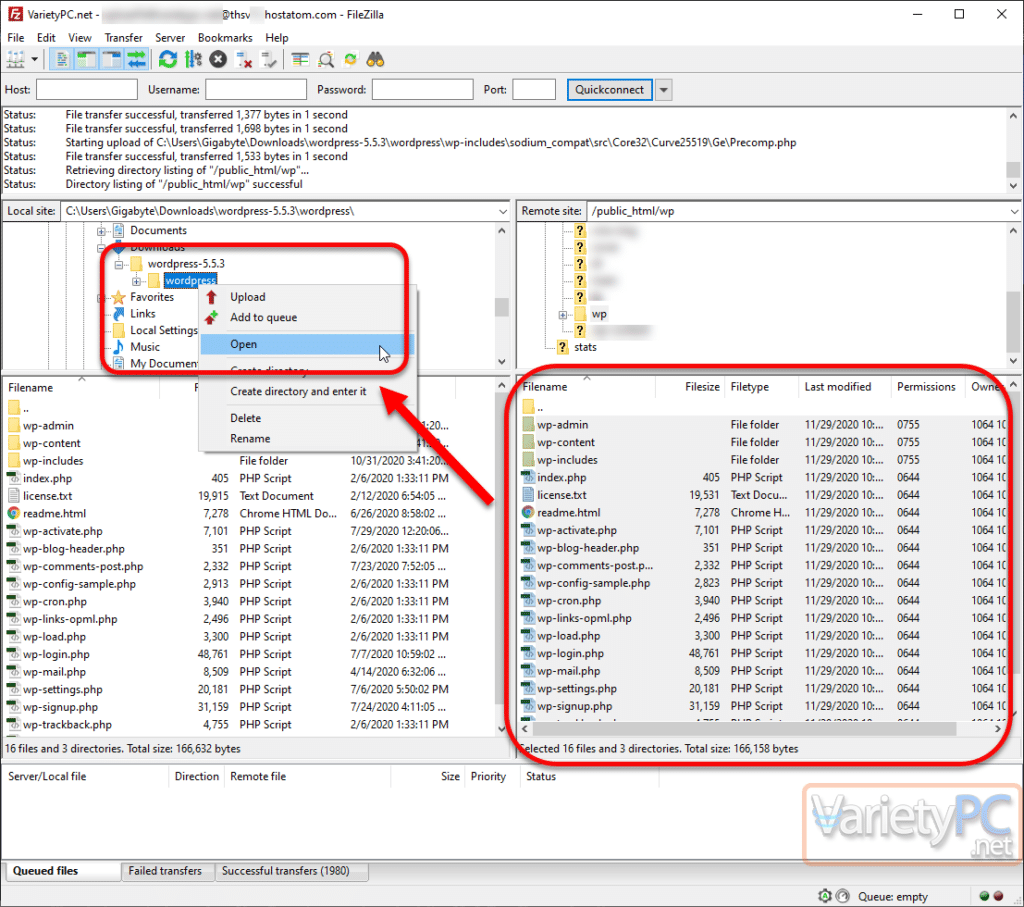1024x907 pixels.
Task: Click the text file icon of local license.txt
Action: point(13,496)
